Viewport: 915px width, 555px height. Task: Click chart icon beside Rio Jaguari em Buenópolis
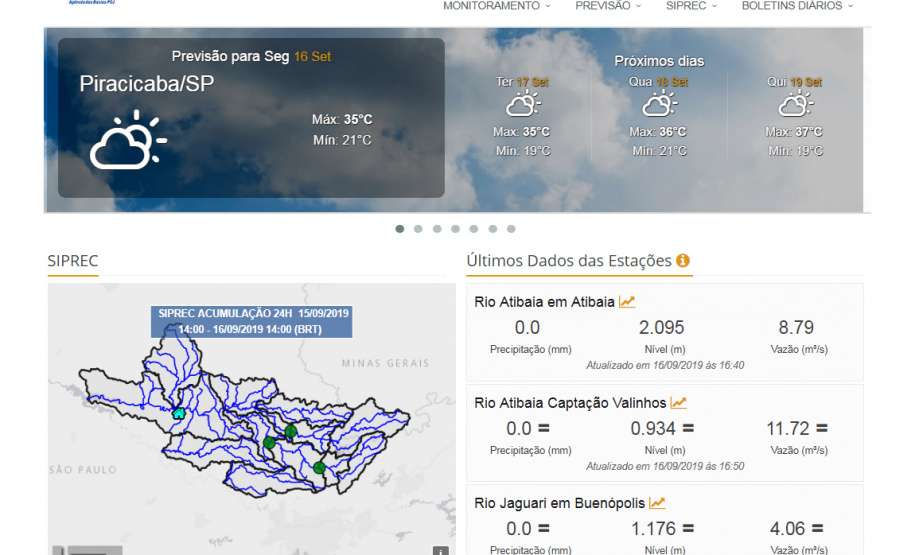657,504
